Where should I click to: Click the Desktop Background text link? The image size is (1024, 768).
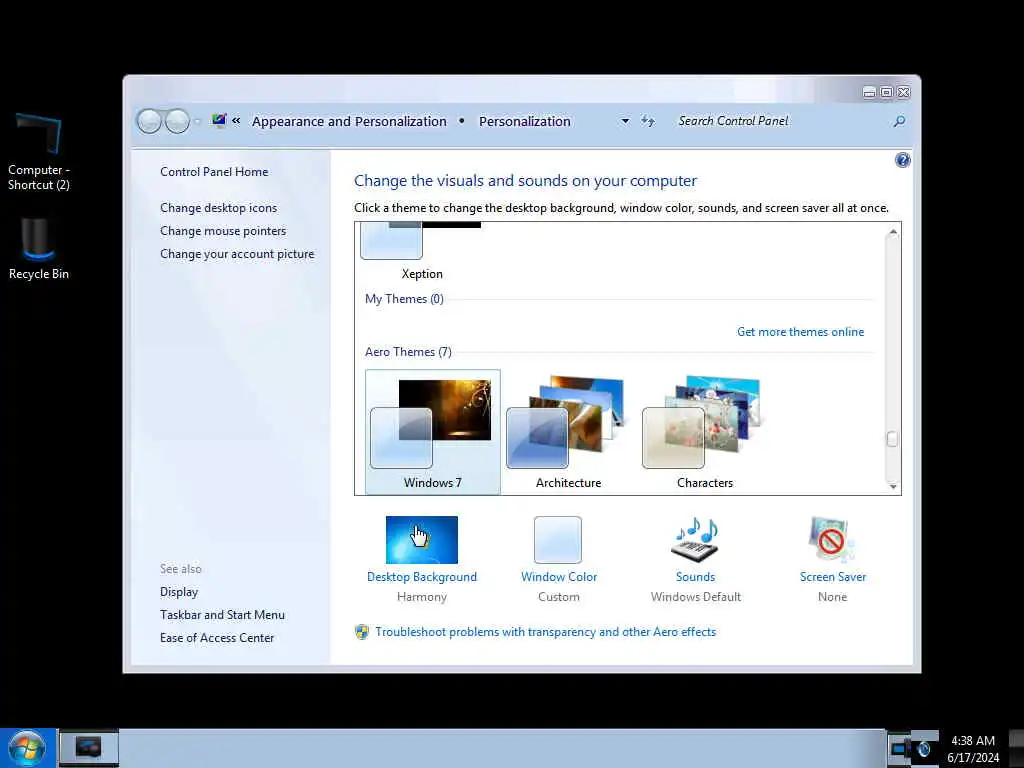pos(422,577)
